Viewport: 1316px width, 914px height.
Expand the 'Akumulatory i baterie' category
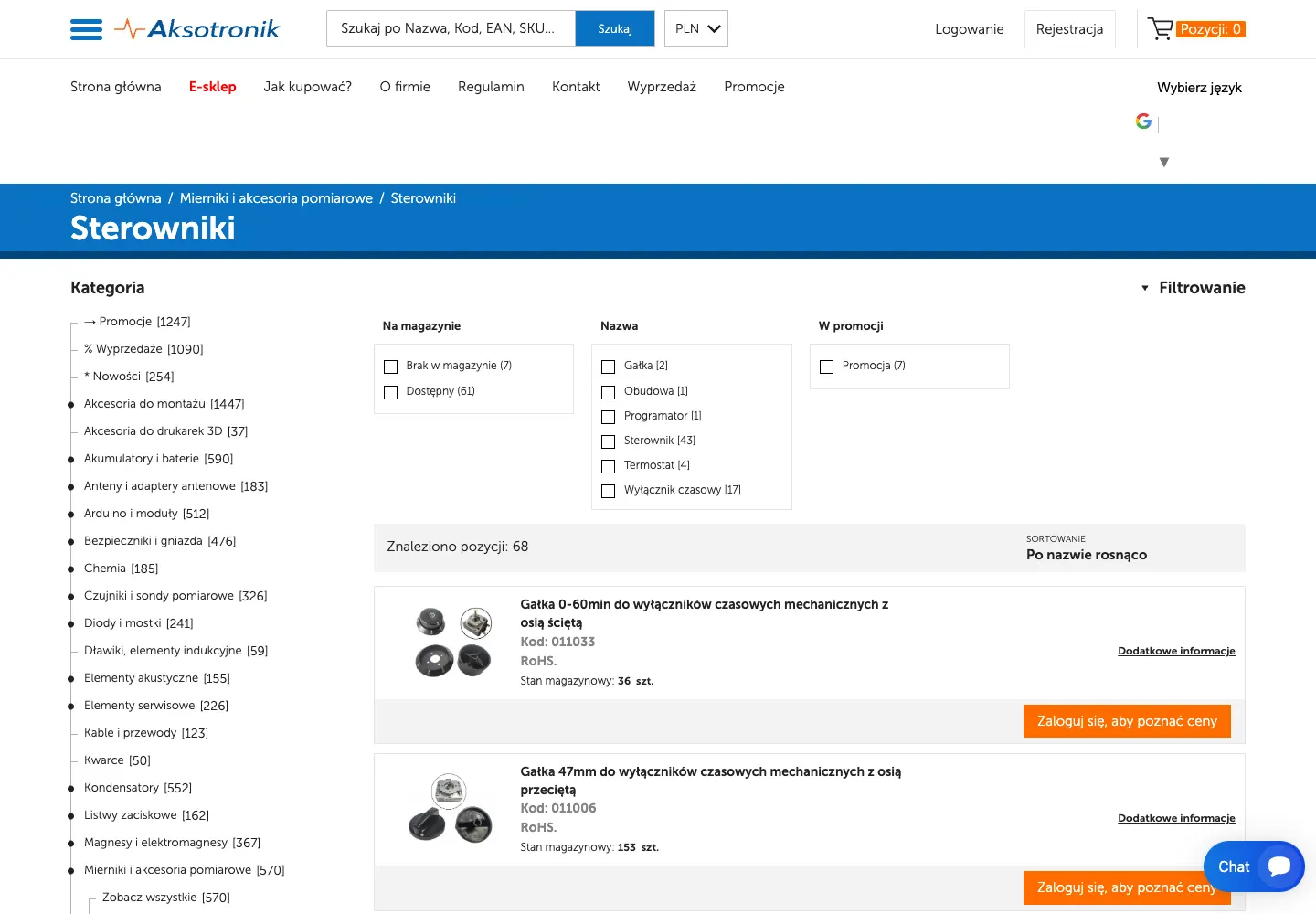71,459
